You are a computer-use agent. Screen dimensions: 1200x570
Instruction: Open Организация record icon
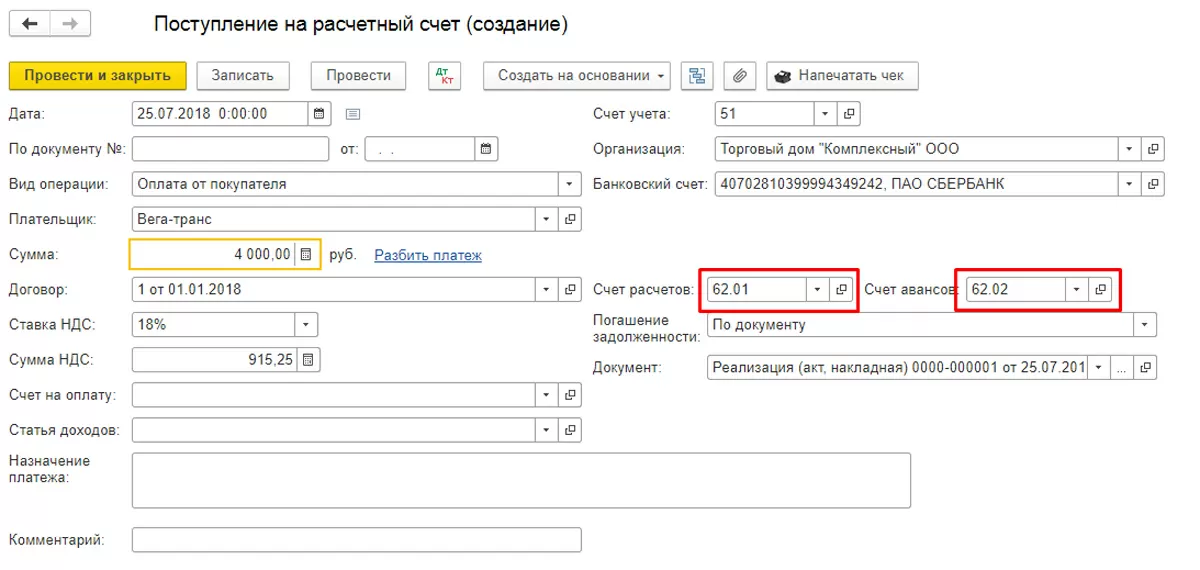1153,149
